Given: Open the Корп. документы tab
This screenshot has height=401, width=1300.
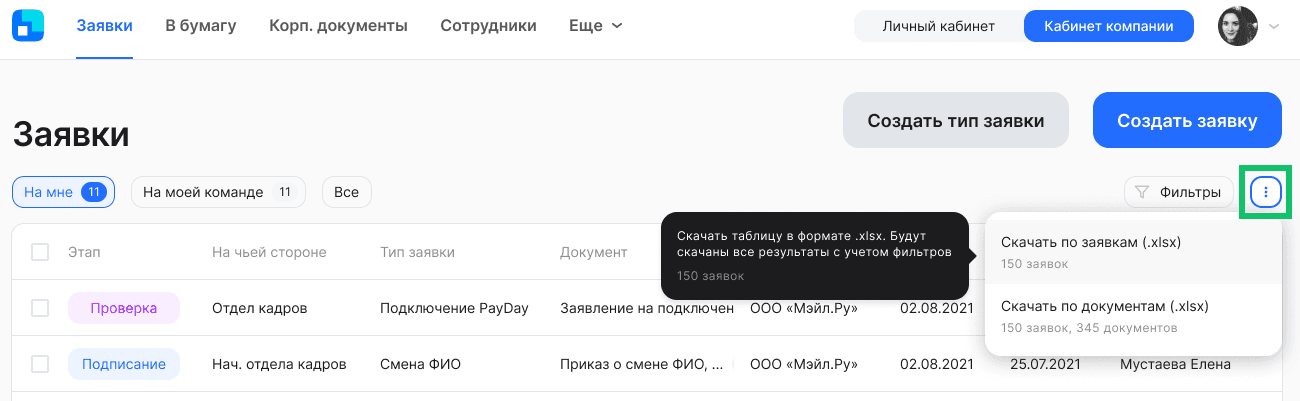Looking at the screenshot, I should (x=338, y=26).
